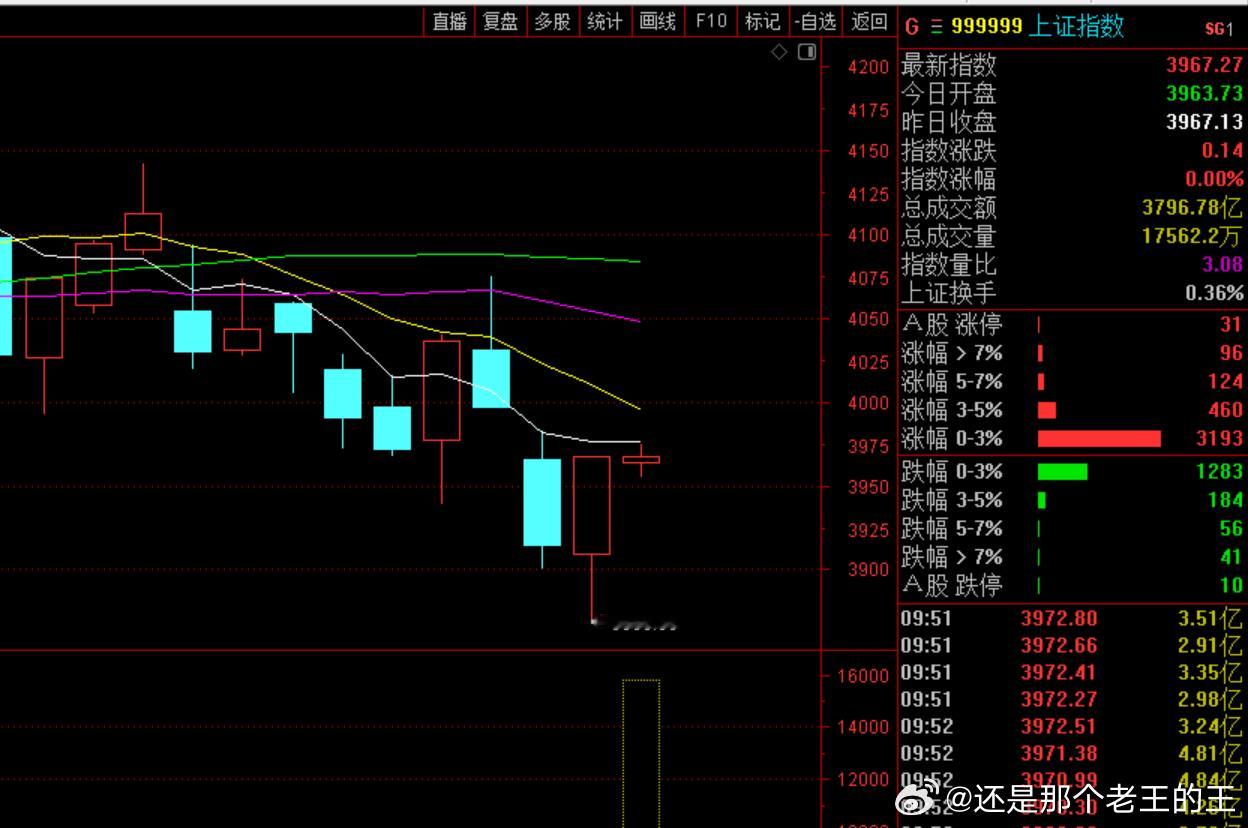
Task: Toggle the side panel layout icon
Action: click(807, 52)
